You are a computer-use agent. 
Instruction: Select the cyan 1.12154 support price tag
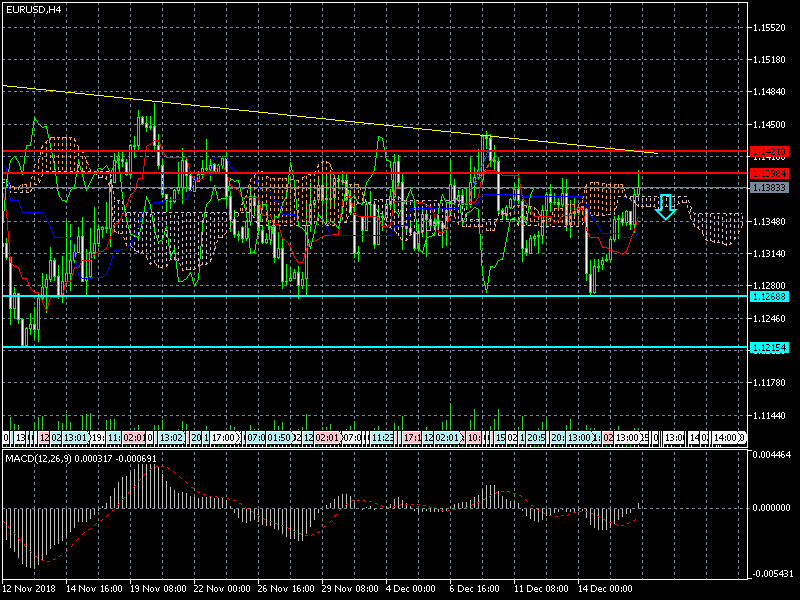(x=773, y=347)
